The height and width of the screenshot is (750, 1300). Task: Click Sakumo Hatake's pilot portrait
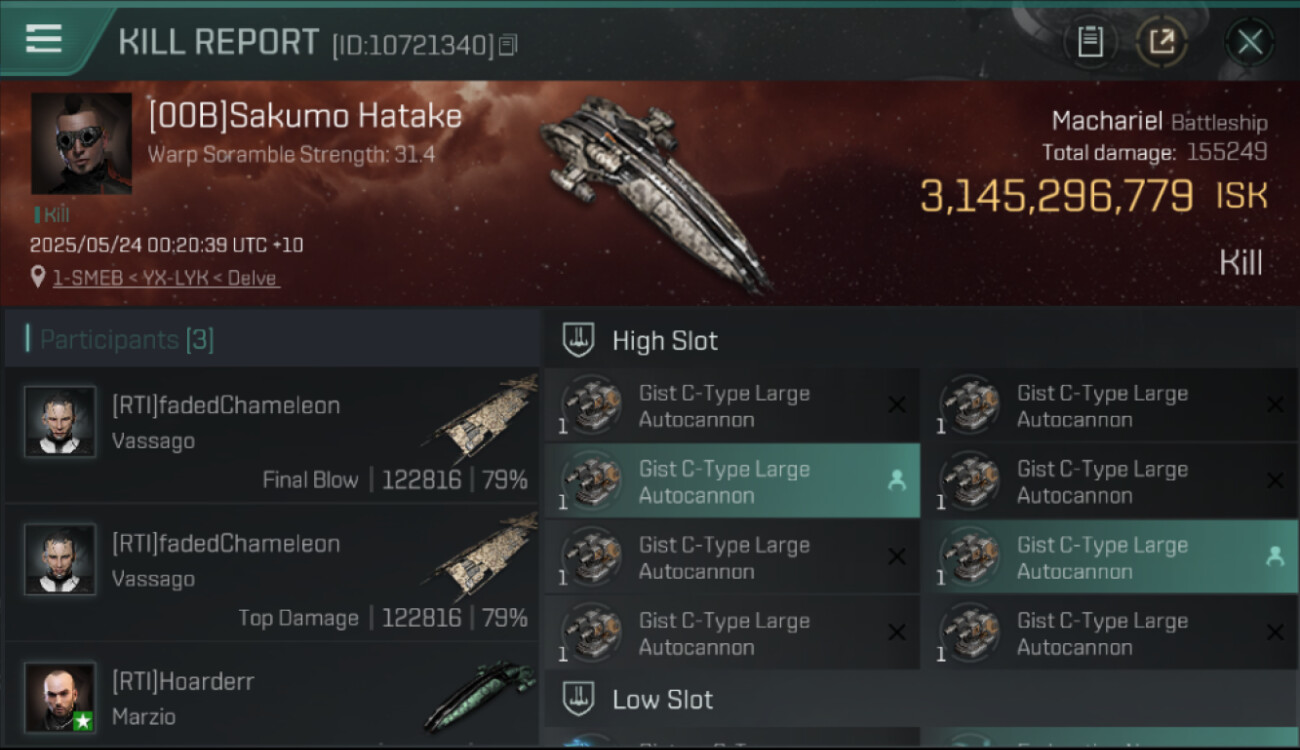click(81, 143)
